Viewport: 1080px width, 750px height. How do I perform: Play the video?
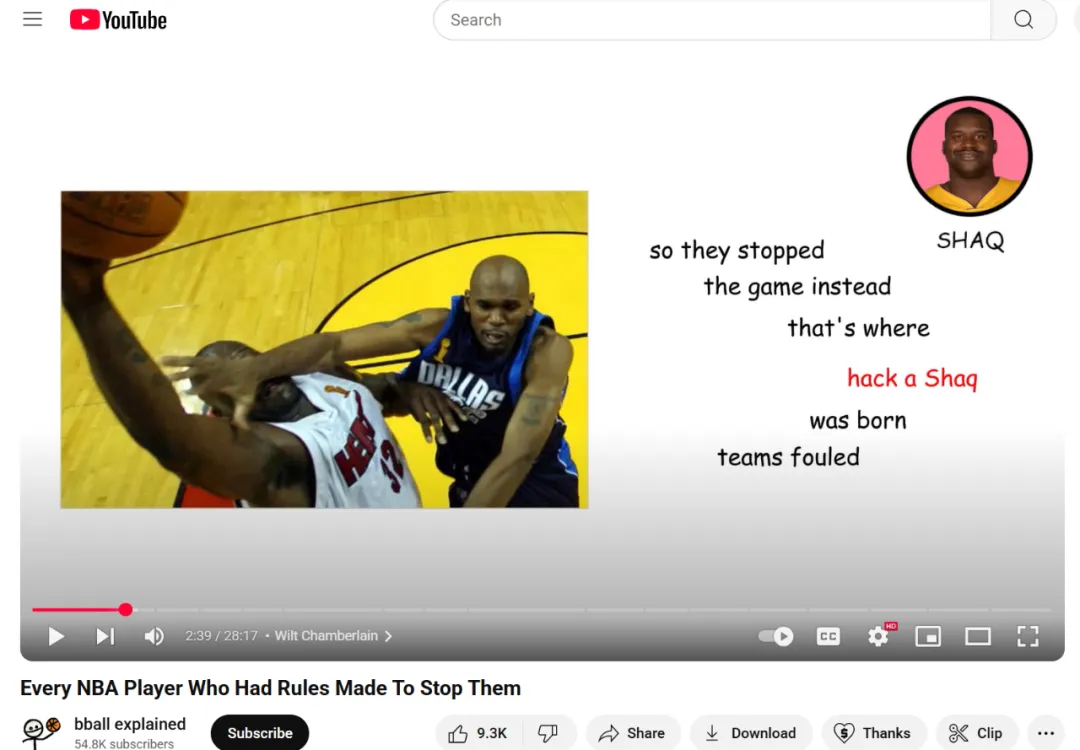[x=56, y=636]
